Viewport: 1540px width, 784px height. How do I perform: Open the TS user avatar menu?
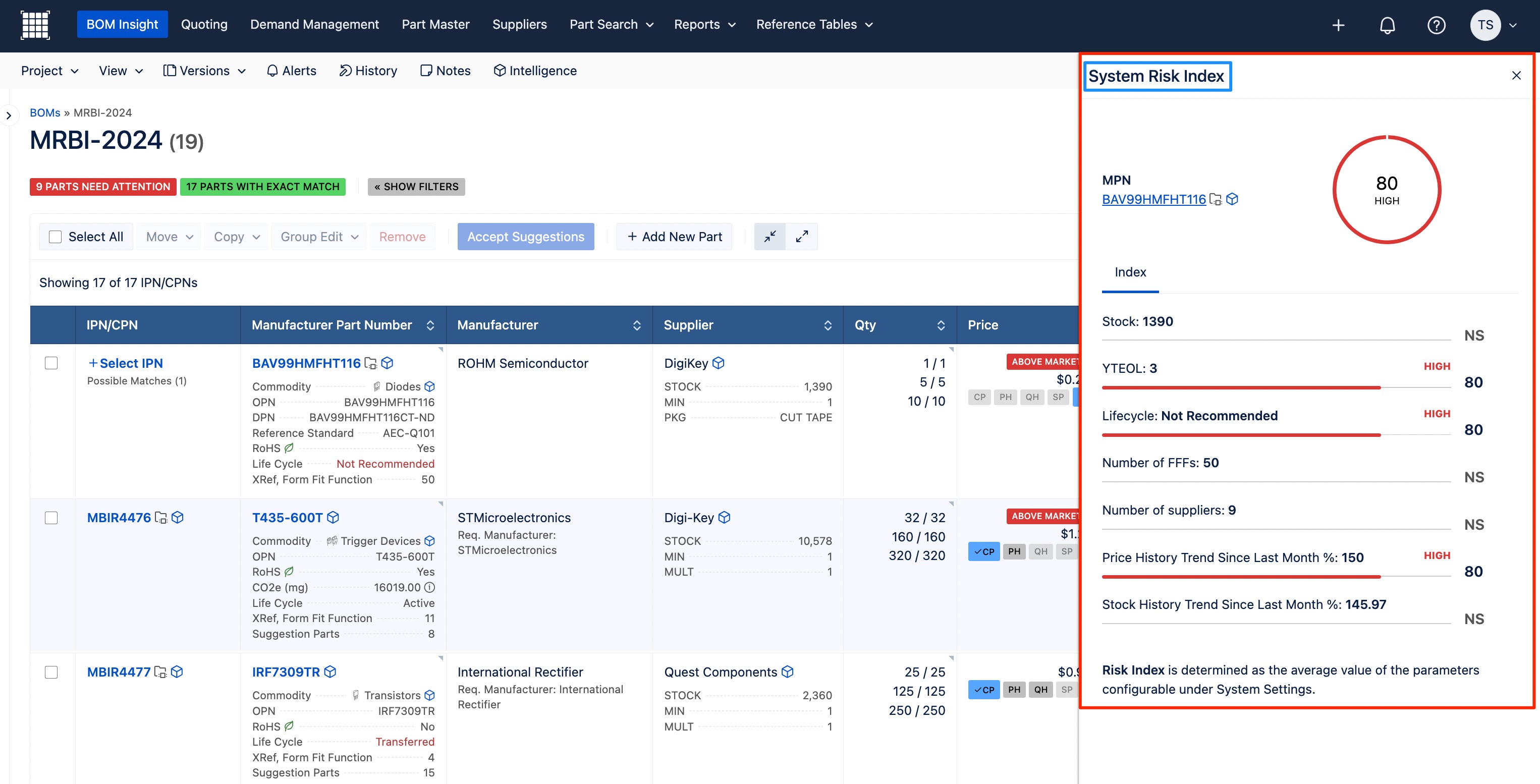(1494, 25)
